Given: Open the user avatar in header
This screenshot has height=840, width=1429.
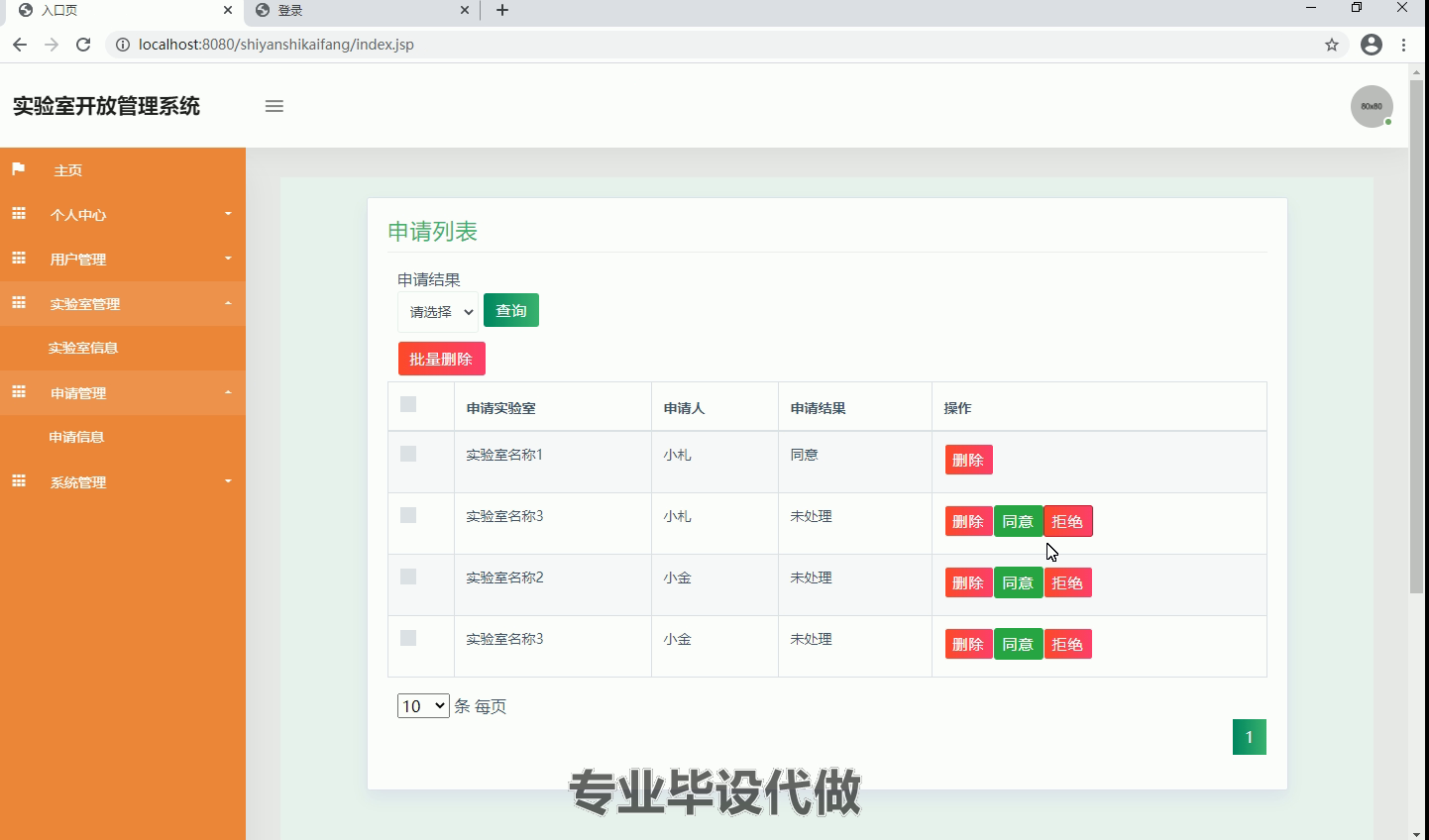Looking at the screenshot, I should click(x=1372, y=106).
